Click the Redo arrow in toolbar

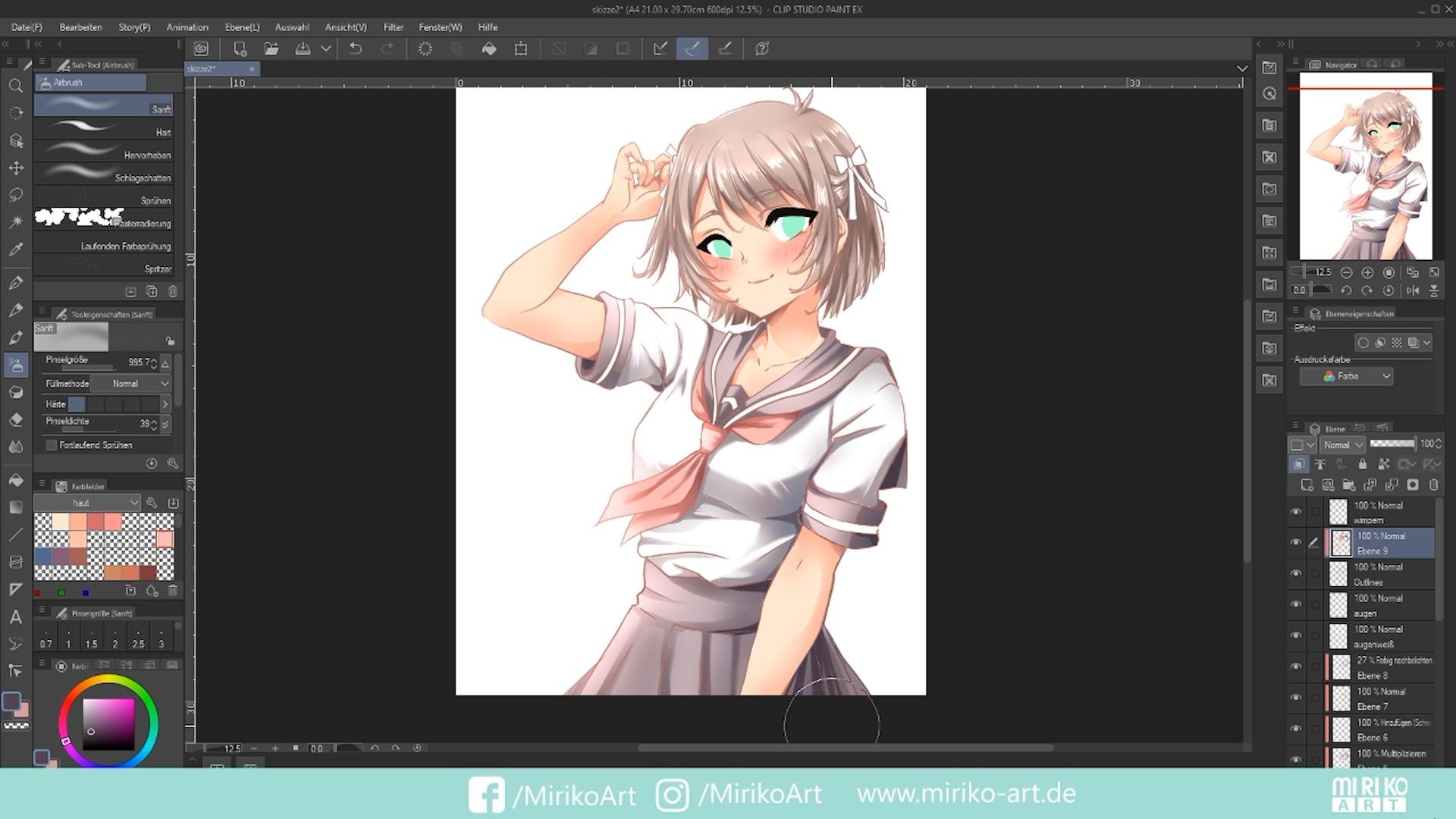pyautogui.click(x=387, y=49)
